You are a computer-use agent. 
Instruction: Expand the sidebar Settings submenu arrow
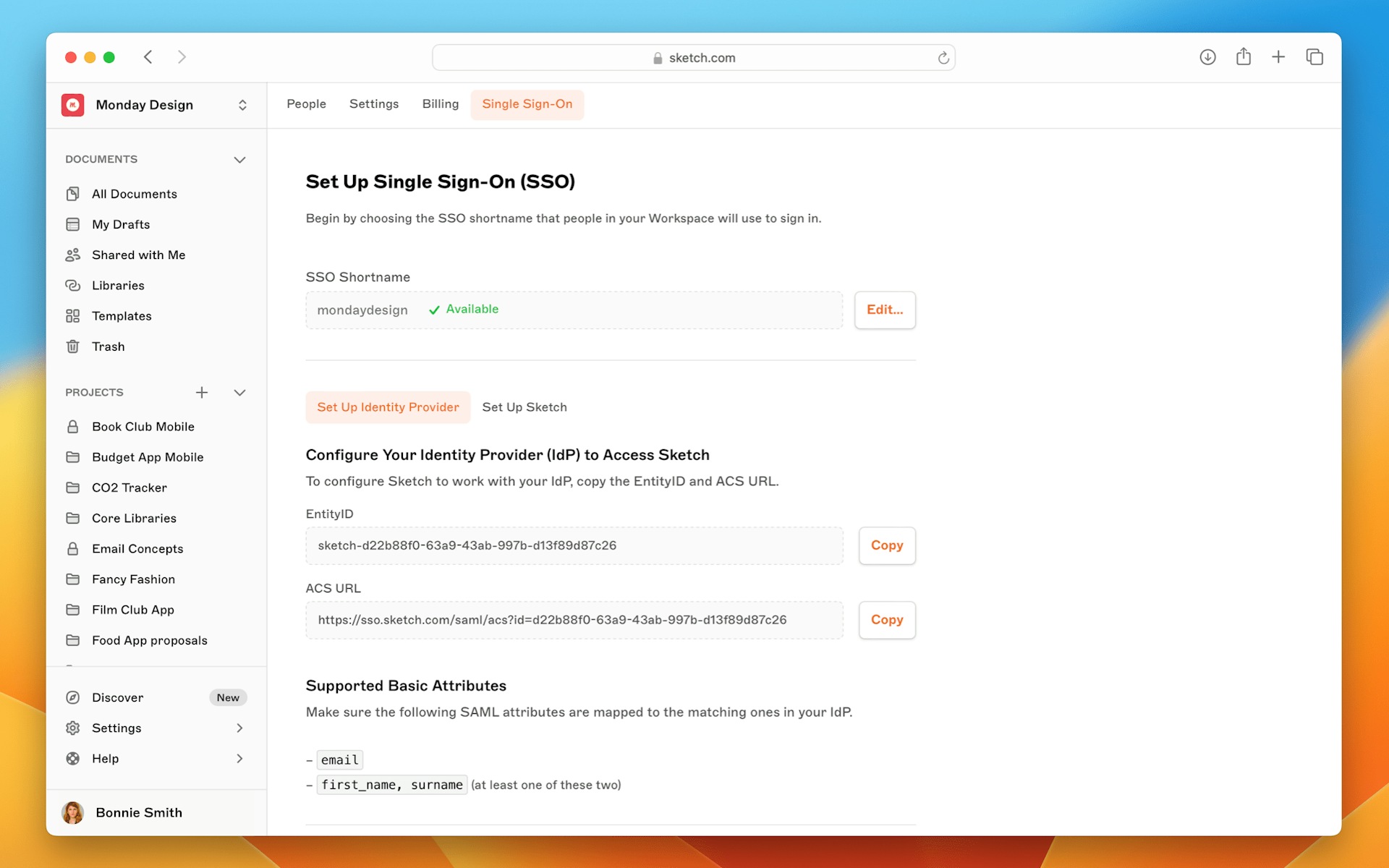point(239,728)
